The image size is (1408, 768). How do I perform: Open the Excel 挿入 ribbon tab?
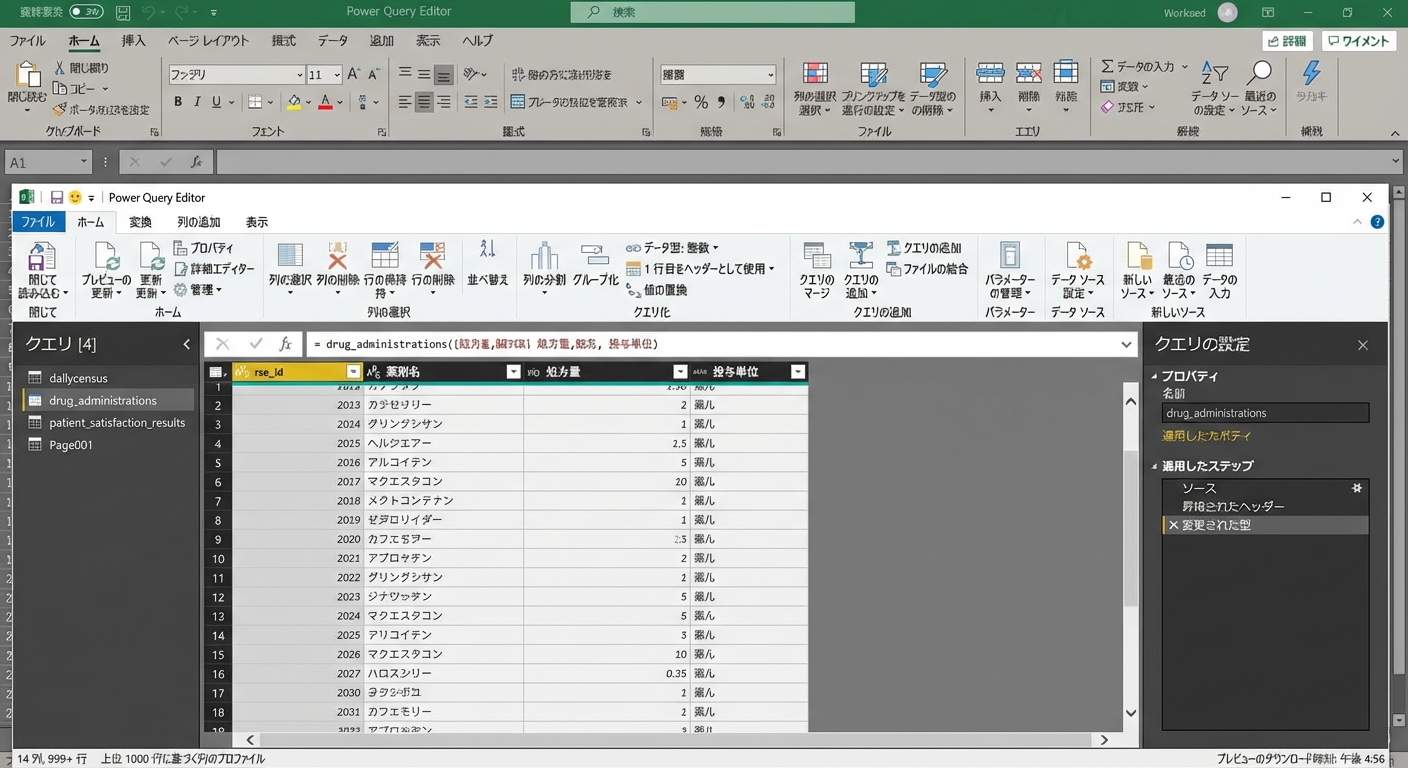(x=133, y=41)
